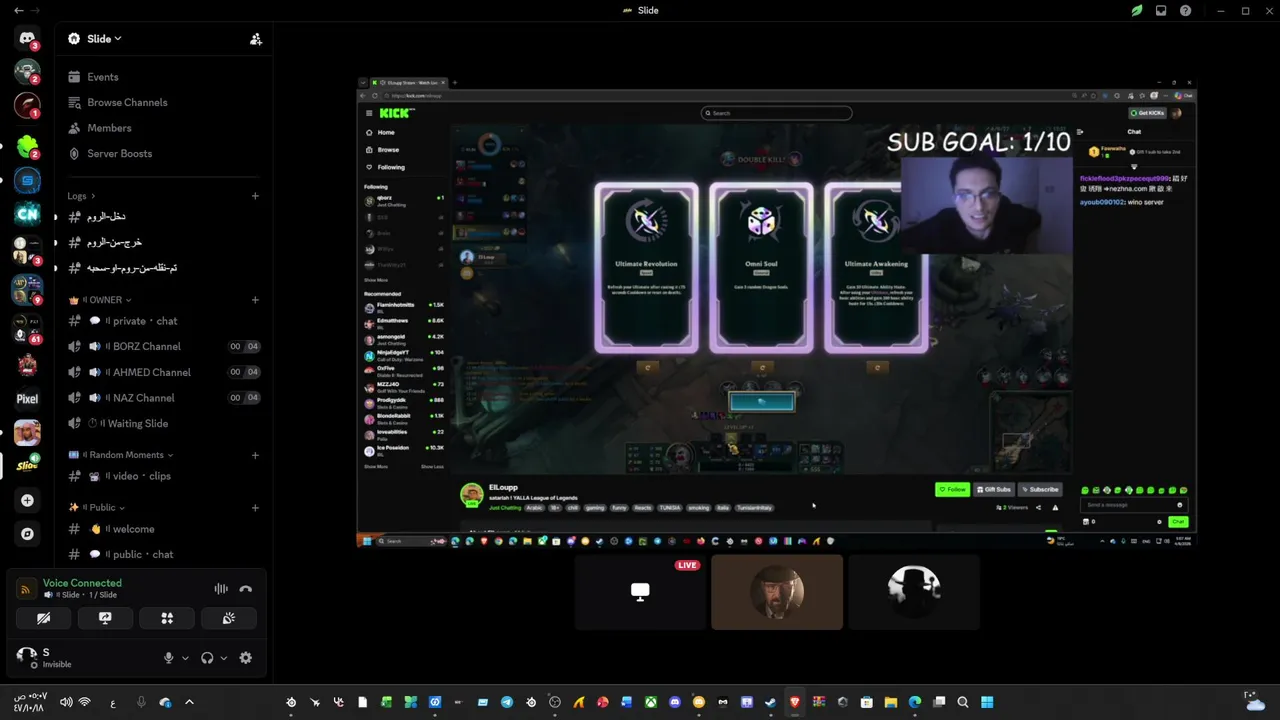
Task: Open Windows Start button on taskbar
Action: pyautogui.click(x=987, y=702)
